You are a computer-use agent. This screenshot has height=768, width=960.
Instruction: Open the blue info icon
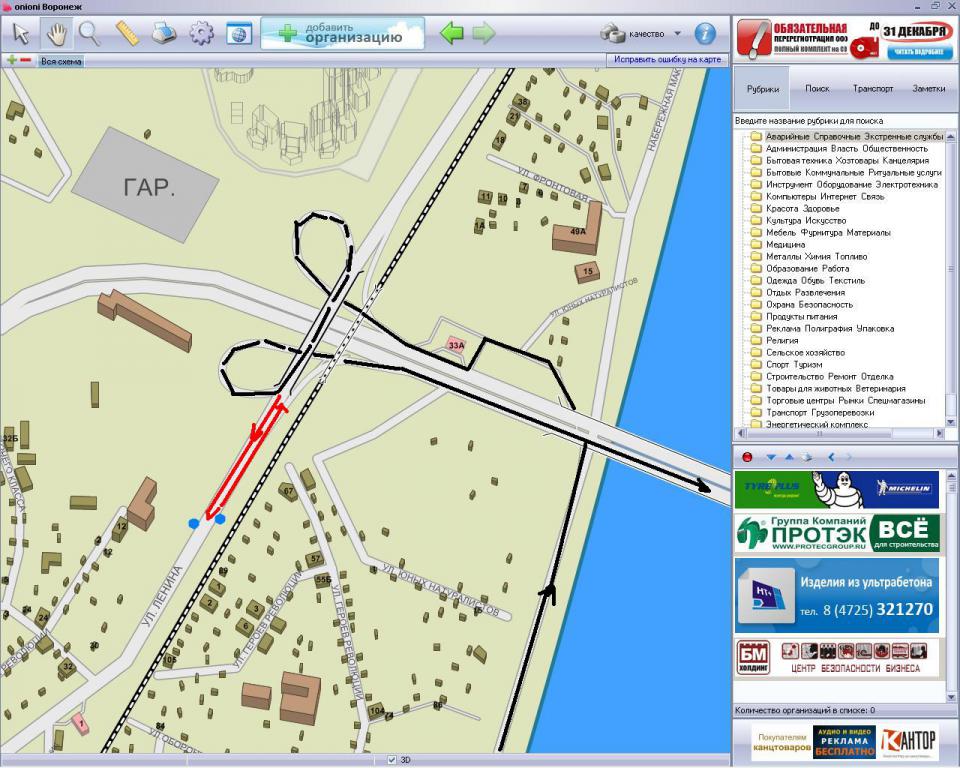pyautogui.click(x=705, y=34)
